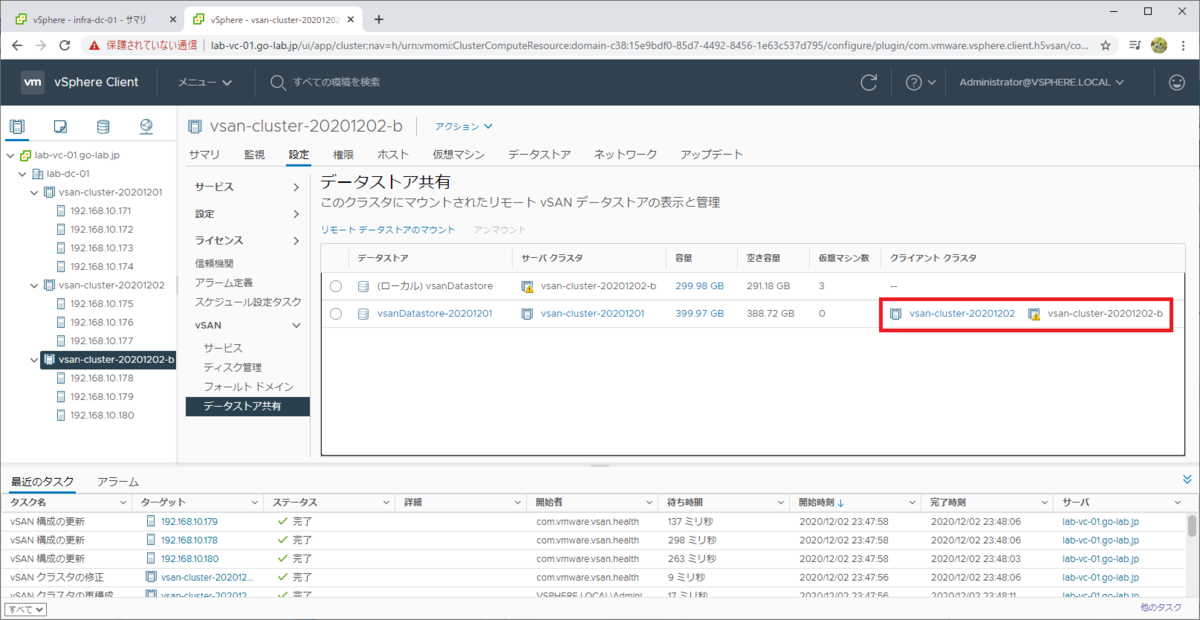Click the vm logo in header
Screen dimensions: 1200x620
[x=33, y=82]
